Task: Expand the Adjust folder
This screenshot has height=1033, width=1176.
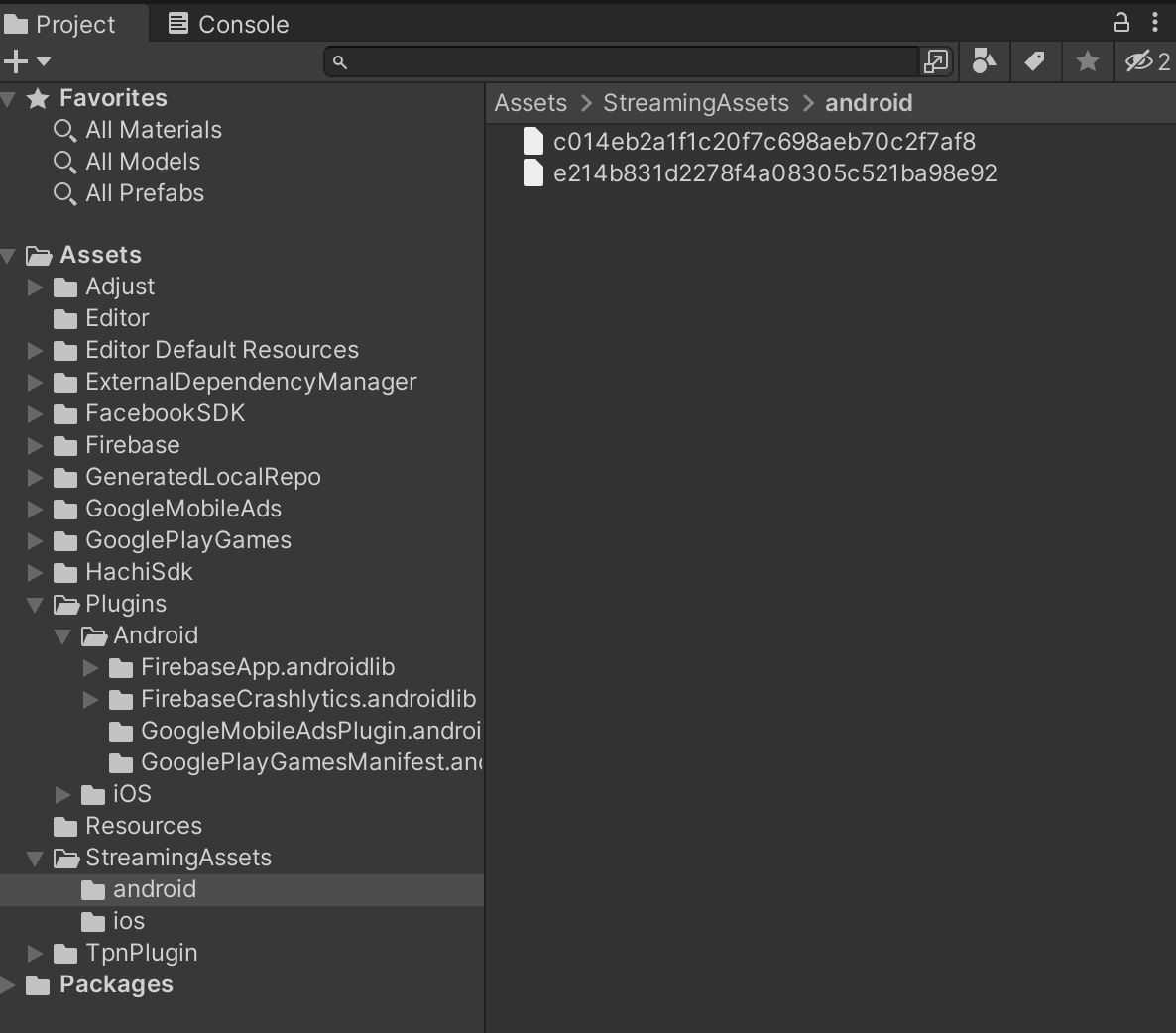Action: [x=35, y=287]
